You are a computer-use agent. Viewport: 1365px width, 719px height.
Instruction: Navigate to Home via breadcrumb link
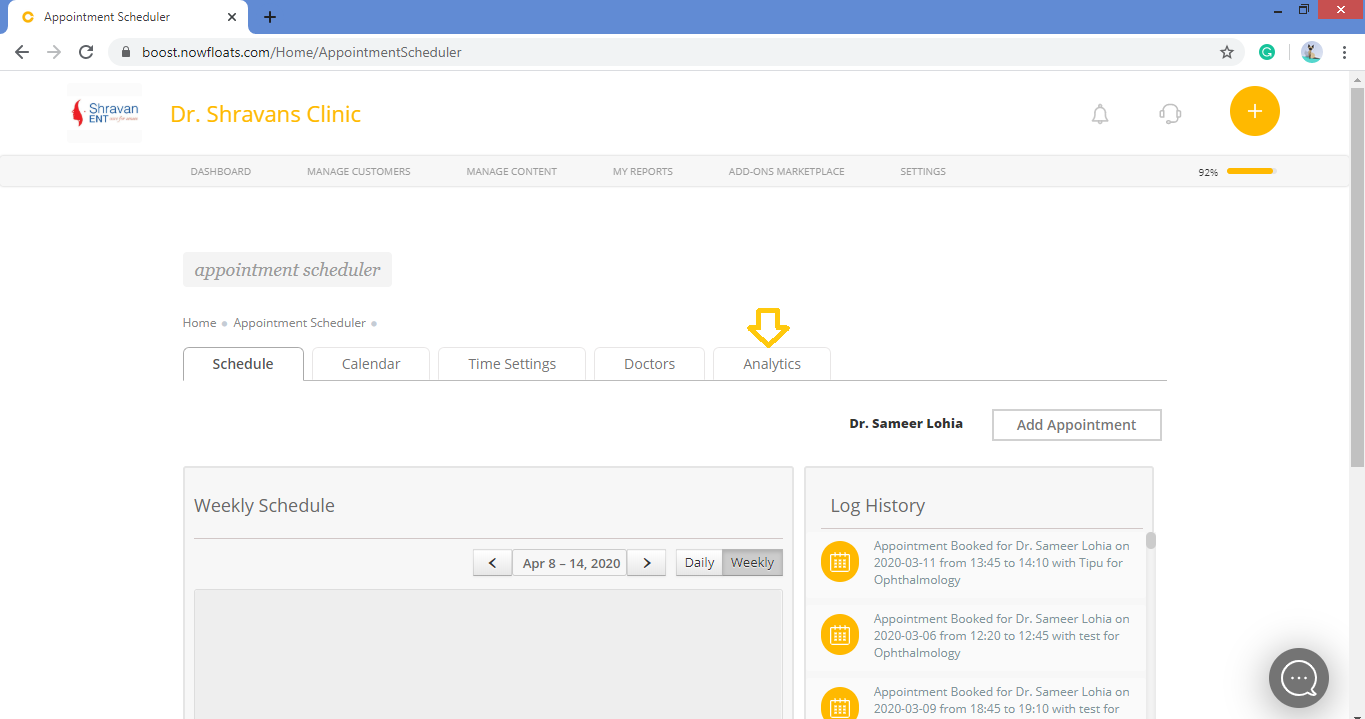coord(199,322)
